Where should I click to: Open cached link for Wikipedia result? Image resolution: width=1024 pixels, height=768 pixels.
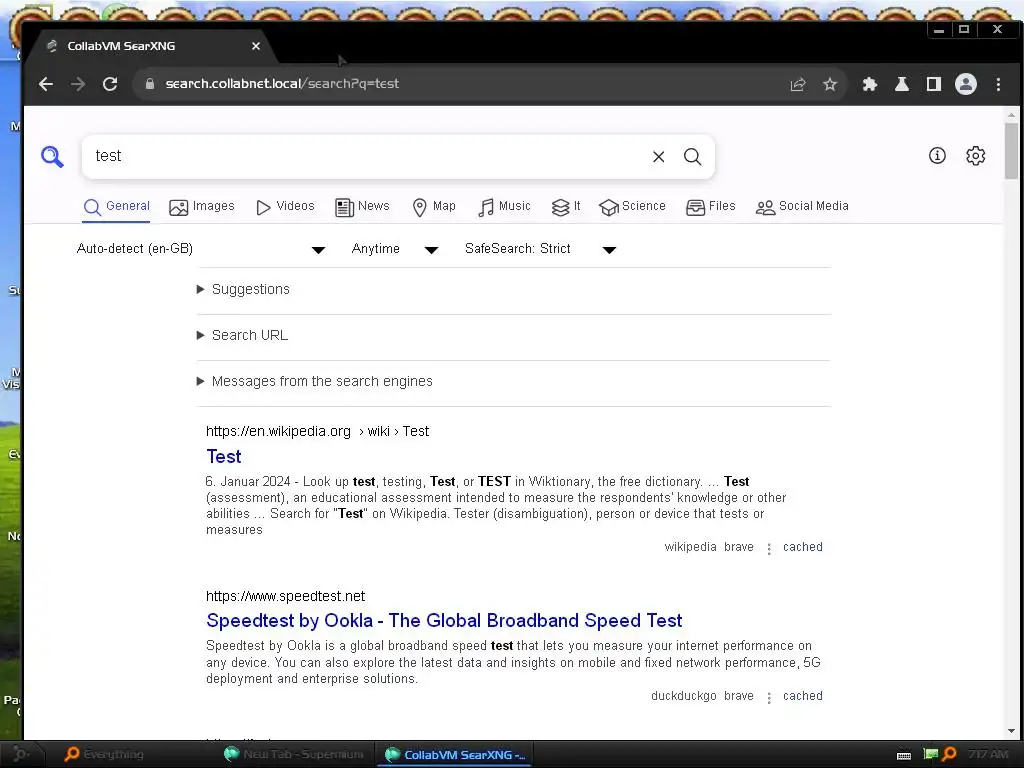coord(803,547)
